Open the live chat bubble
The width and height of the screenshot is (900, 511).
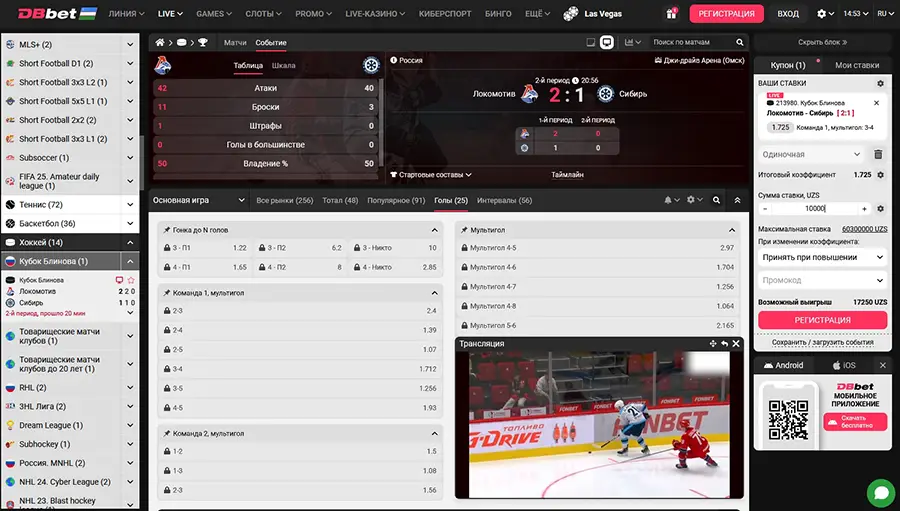pyautogui.click(x=881, y=492)
